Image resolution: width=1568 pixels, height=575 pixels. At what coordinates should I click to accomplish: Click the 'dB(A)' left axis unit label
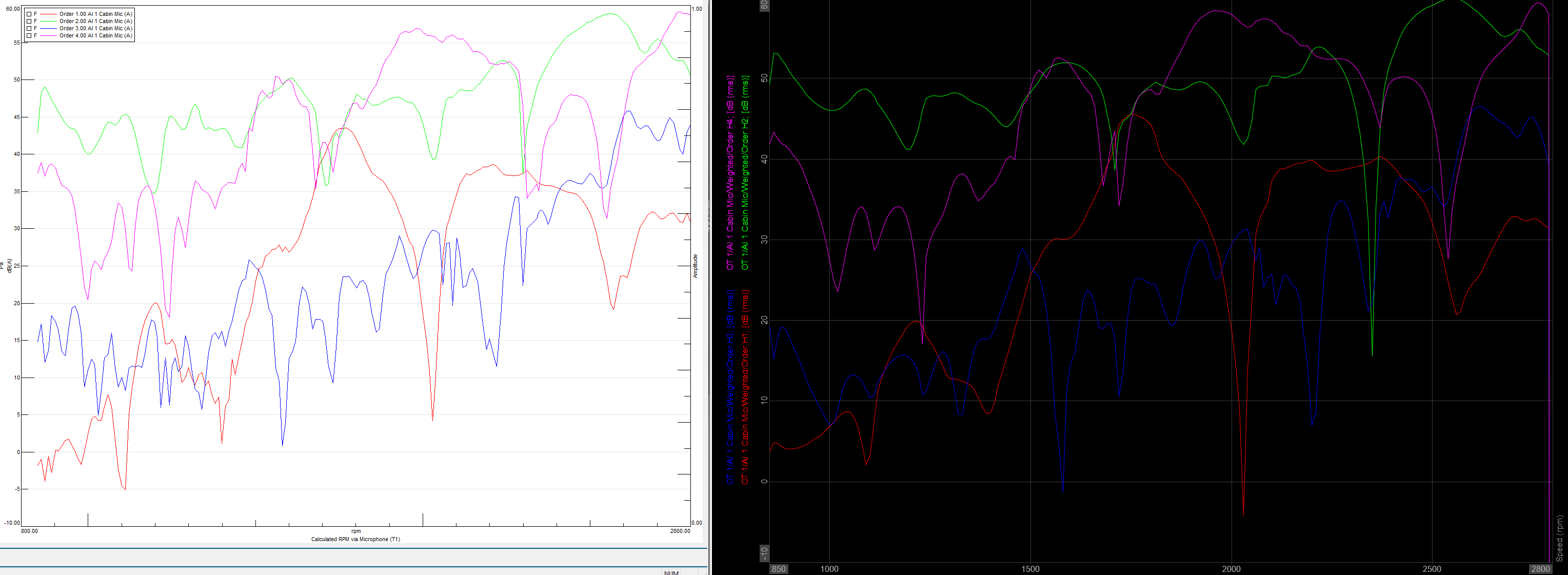(10, 266)
